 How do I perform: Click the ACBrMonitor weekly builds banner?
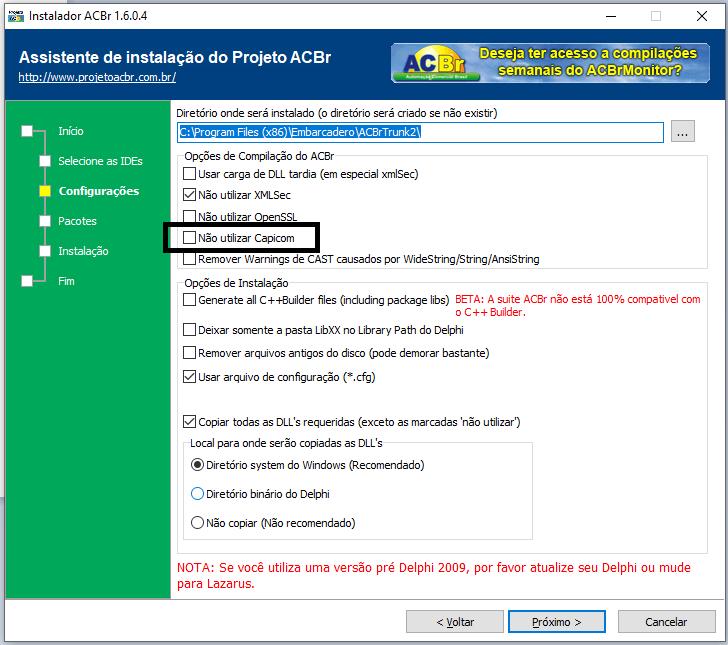point(550,63)
